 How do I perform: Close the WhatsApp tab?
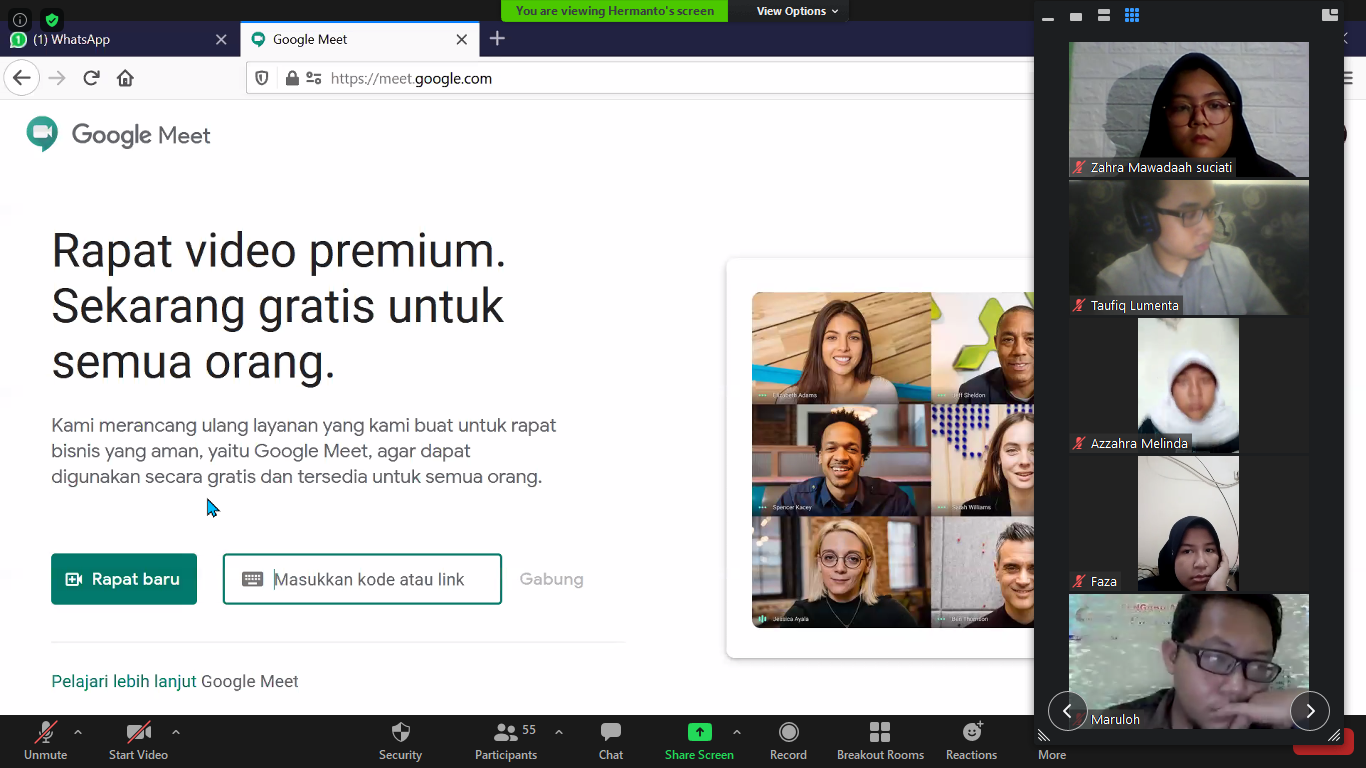pos(221,39)
